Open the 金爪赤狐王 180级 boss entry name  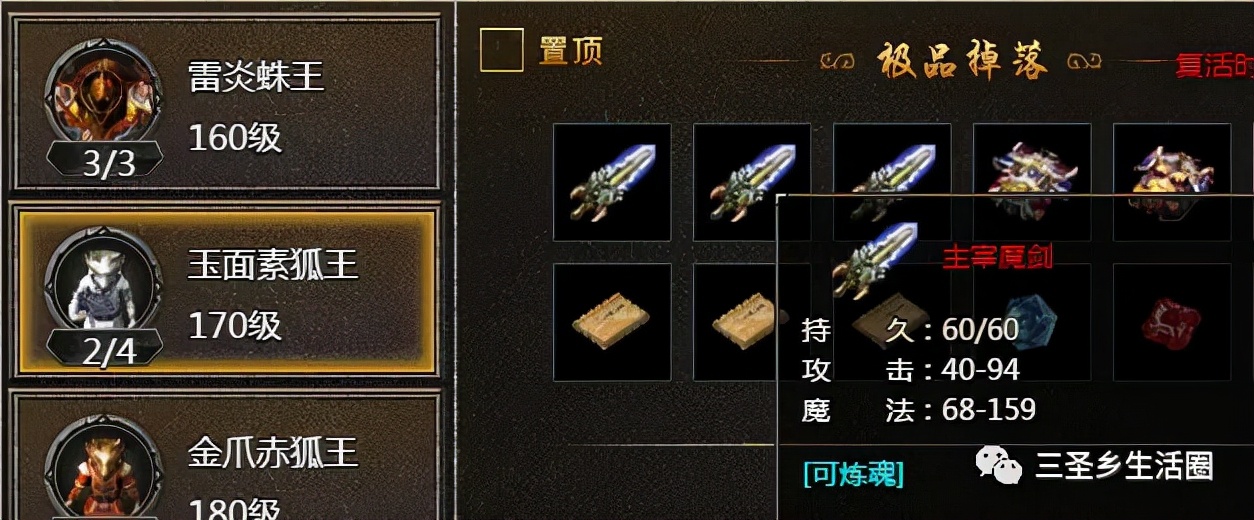point(273,452)
